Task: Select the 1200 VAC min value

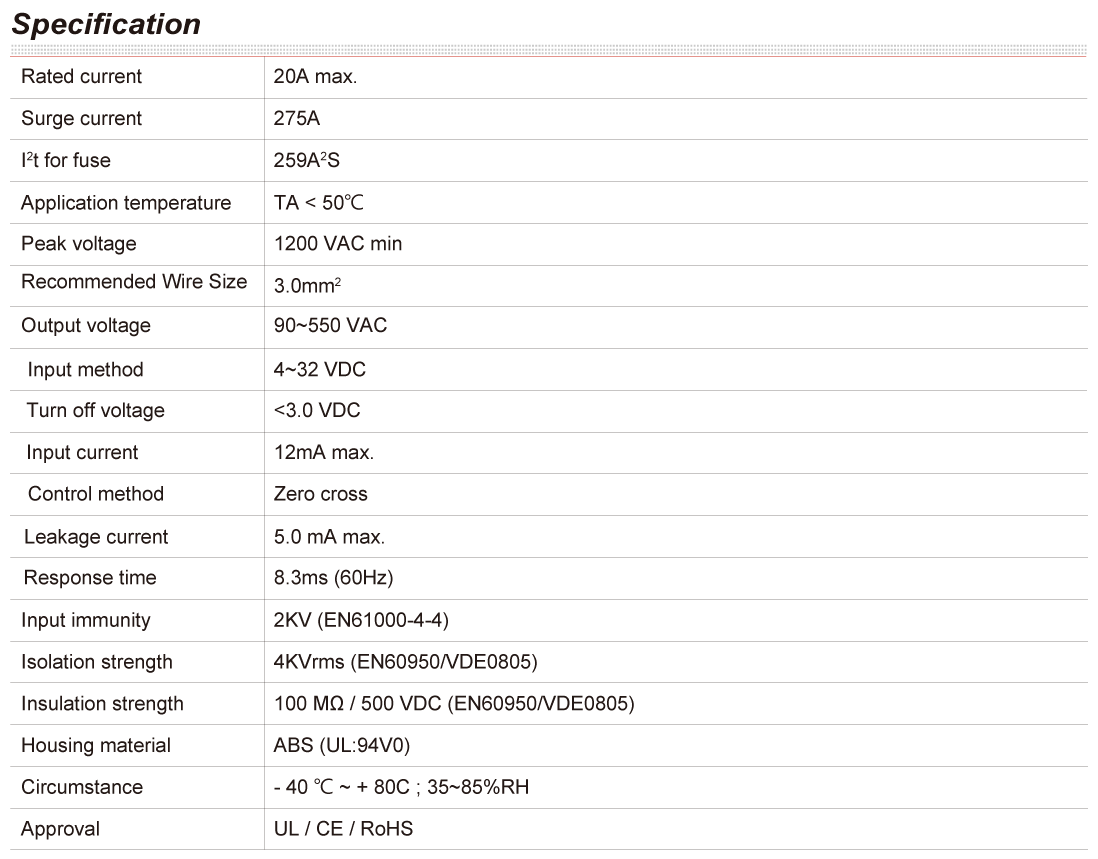Action: click(x=338, y=244)
